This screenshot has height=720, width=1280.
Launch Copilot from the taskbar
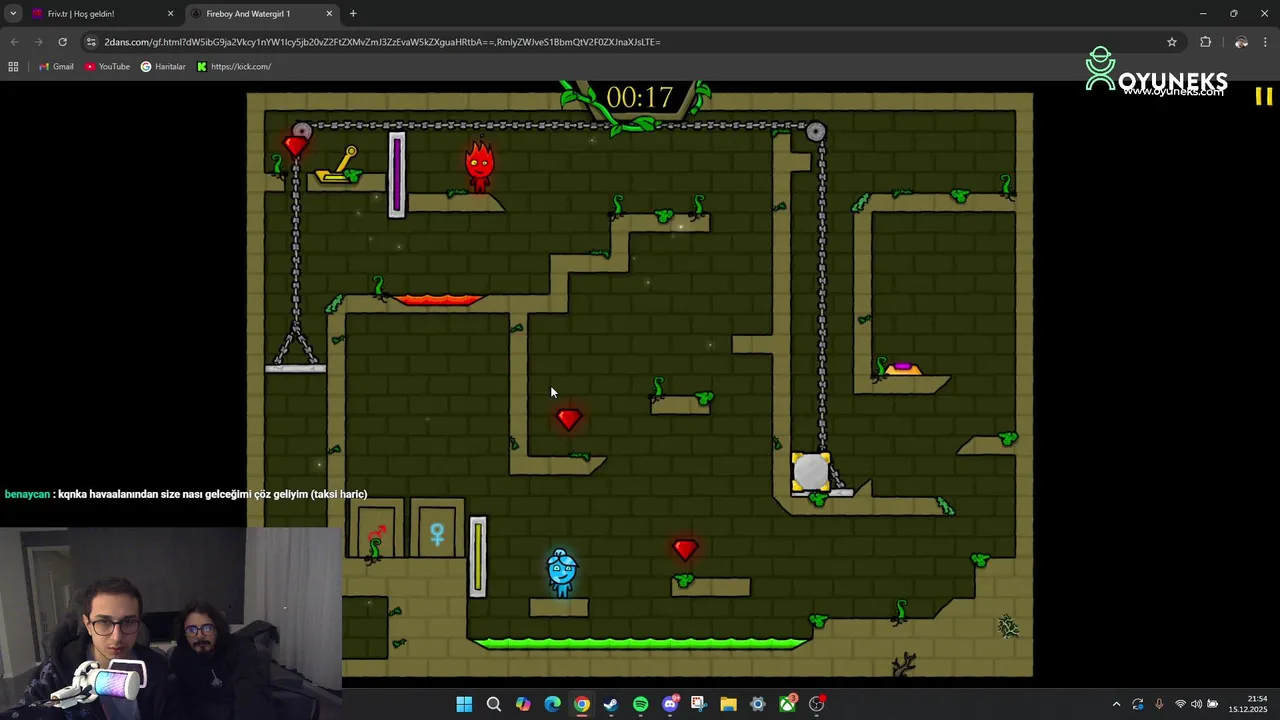coord(523,704)
